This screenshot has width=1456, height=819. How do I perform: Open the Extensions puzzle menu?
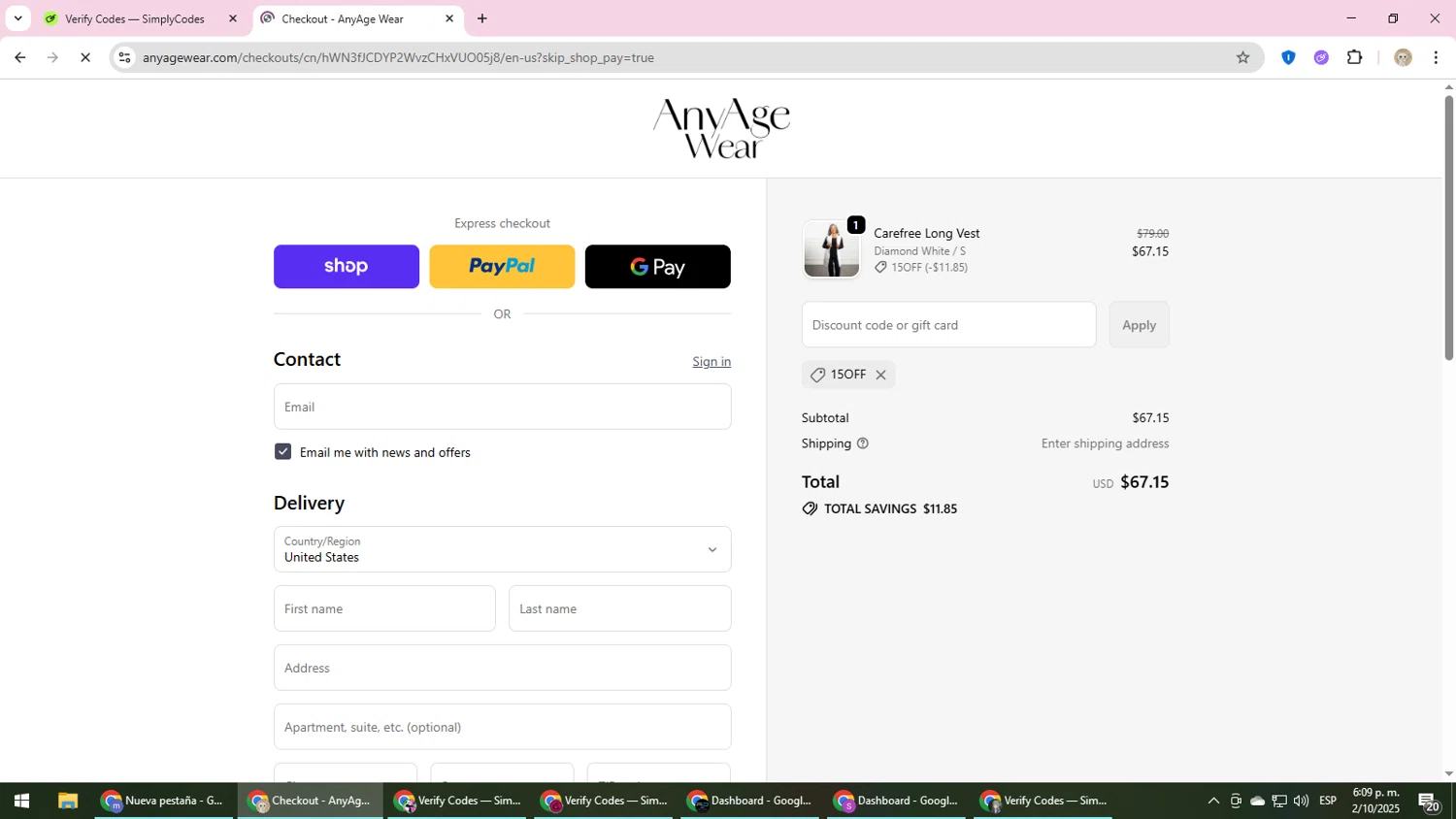(1355, 57)
